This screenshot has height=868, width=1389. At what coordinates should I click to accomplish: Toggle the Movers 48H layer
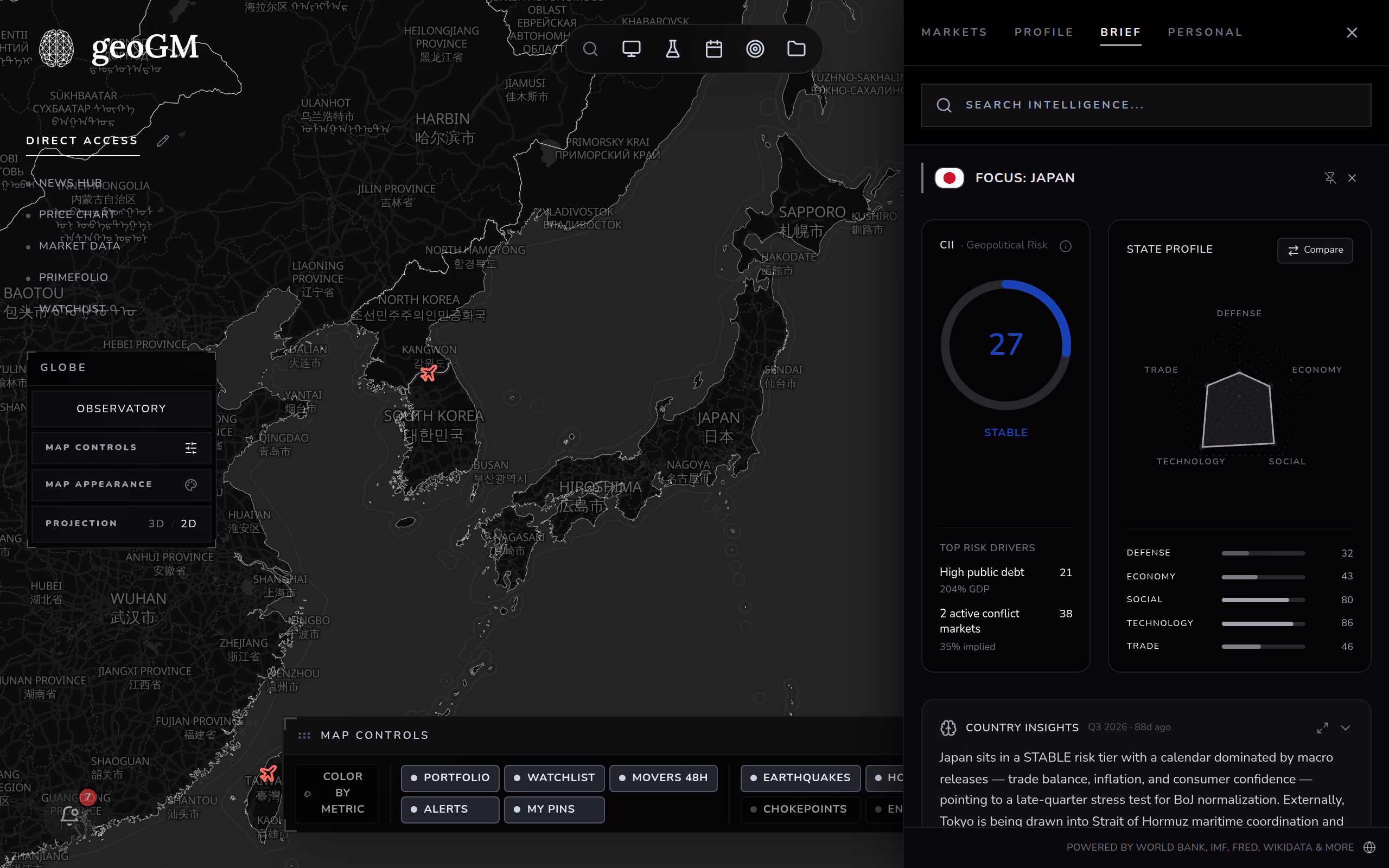point(664,778)
